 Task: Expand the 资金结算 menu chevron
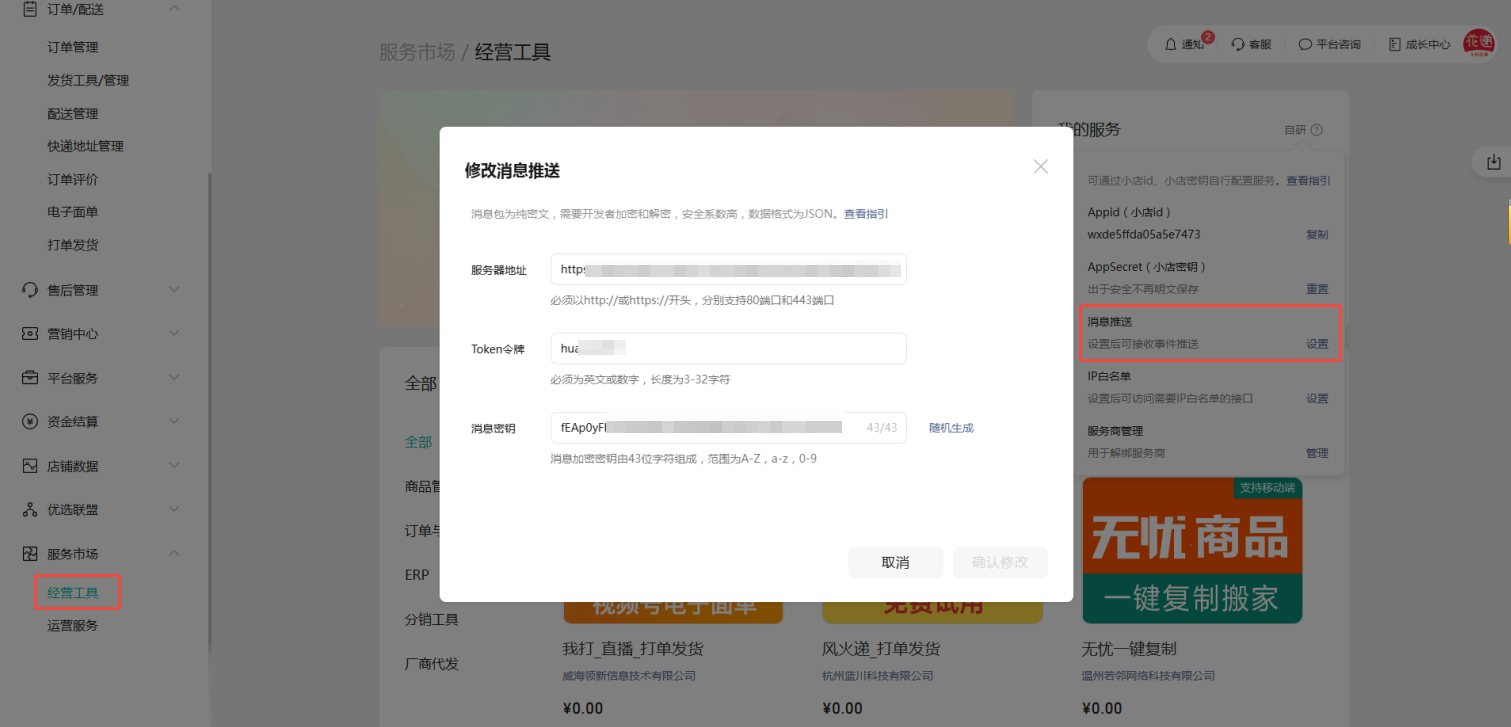coord(174,422)
